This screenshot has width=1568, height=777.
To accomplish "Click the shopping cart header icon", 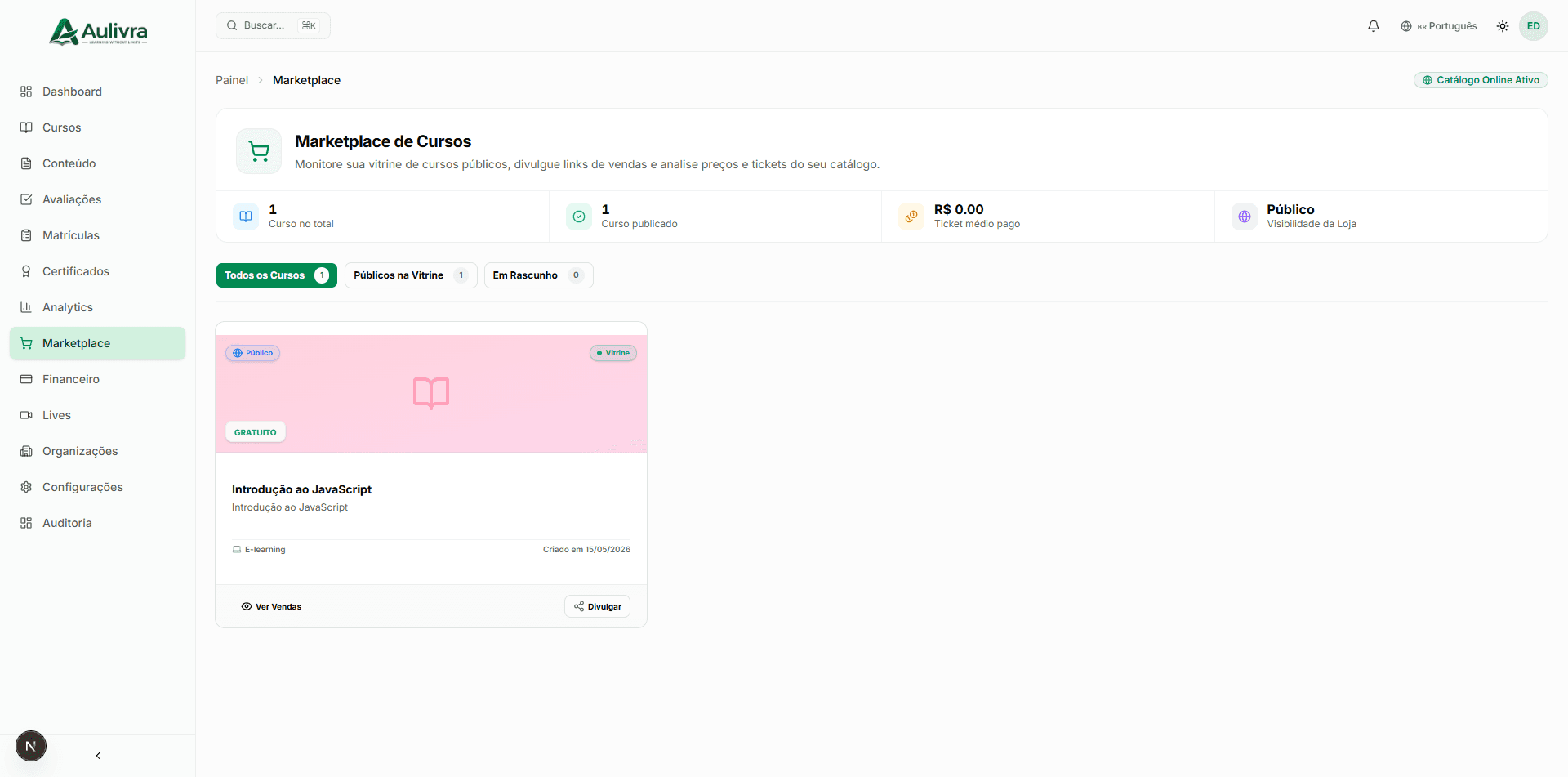I will (259, 151).
